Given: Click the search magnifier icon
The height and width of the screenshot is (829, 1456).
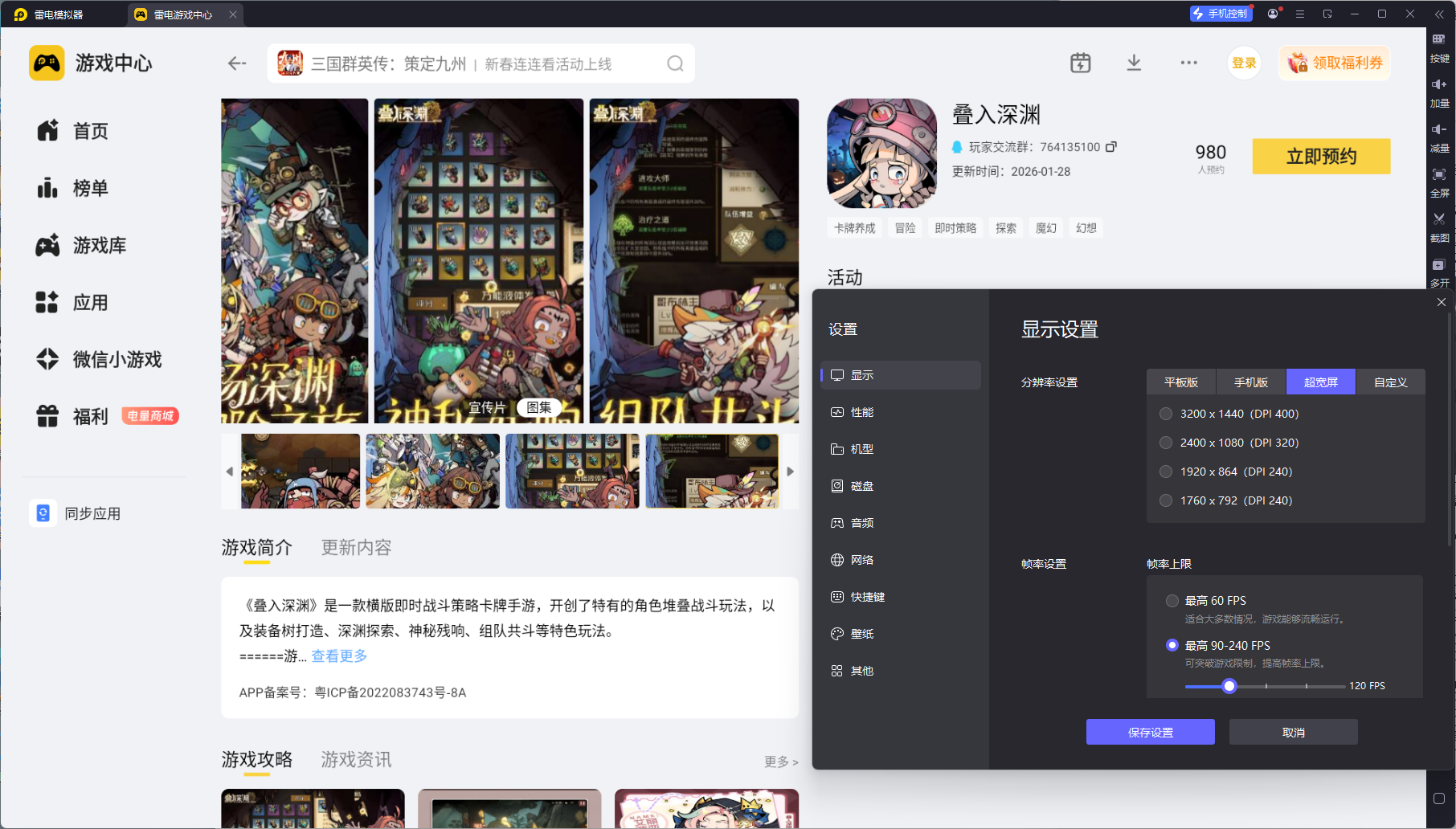Looking at the screenshot, I should (676, 63).
